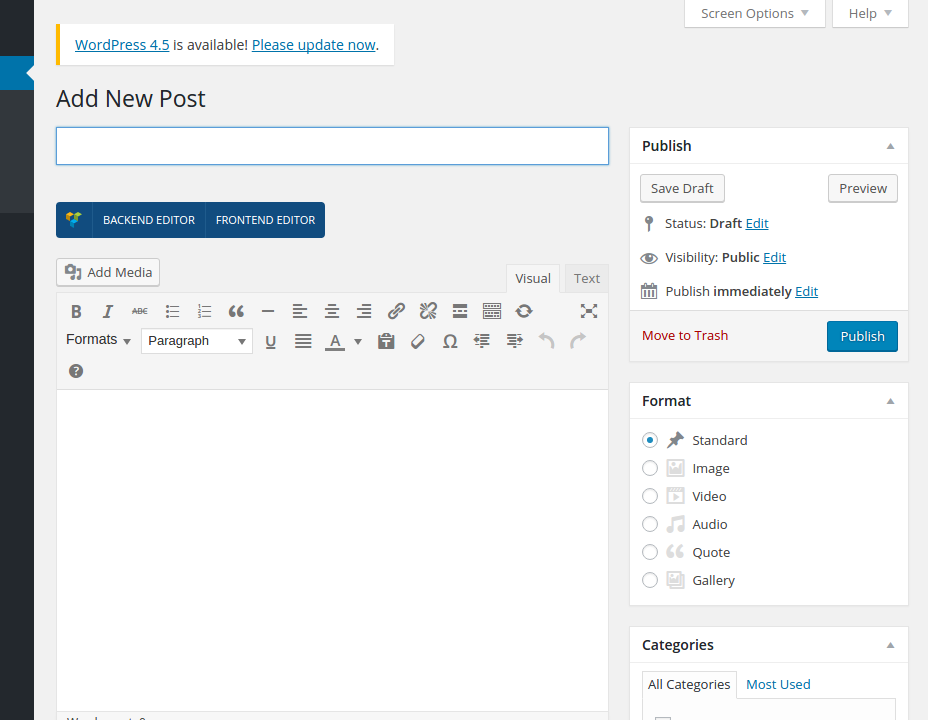The image size is (928, 720).
Task: Enter distraction-free fullscreen mode
Action: pyautogui.click(x=589, y=311)
